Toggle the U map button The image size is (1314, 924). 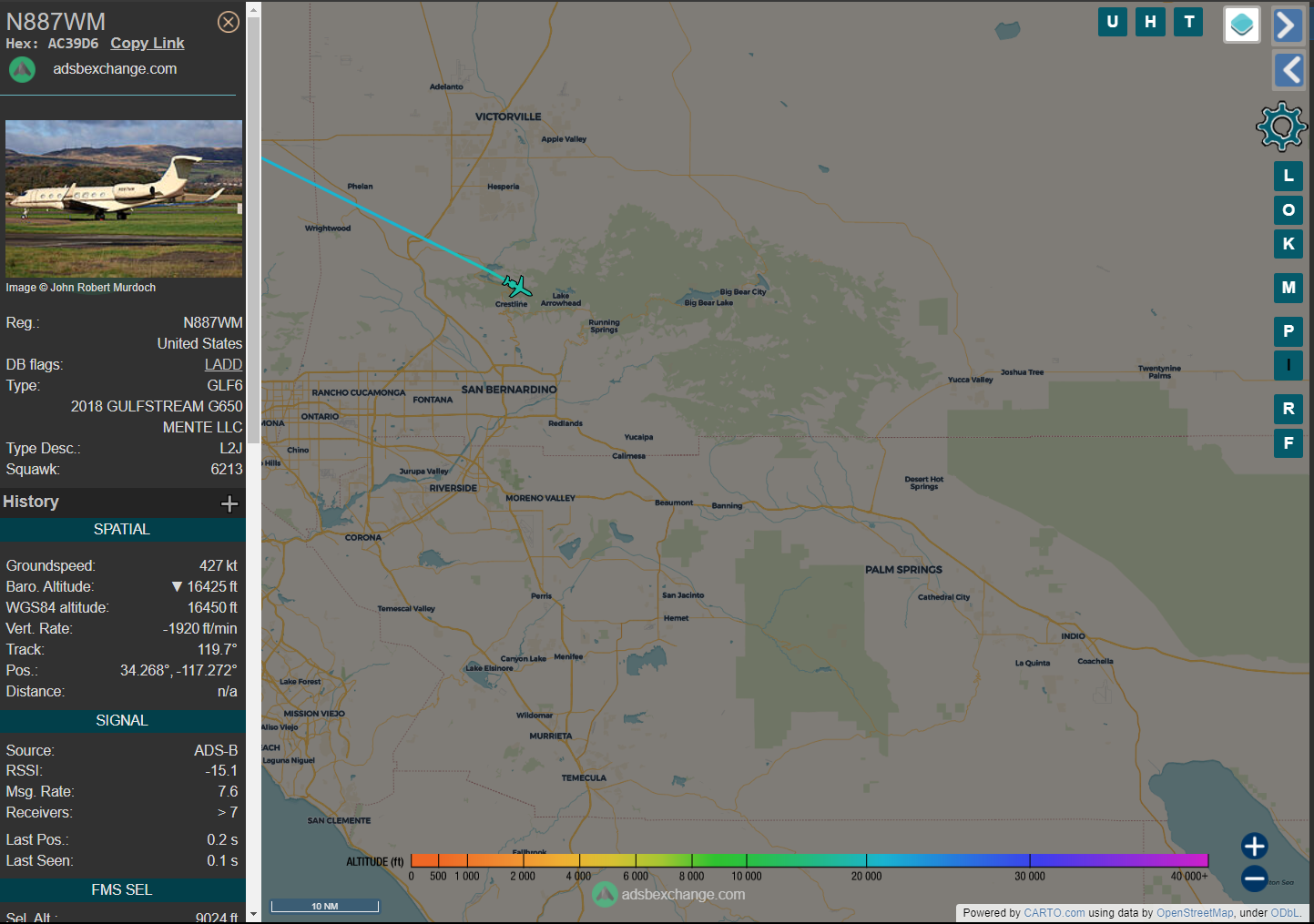pyautogui.click(x=1113, y=22)
